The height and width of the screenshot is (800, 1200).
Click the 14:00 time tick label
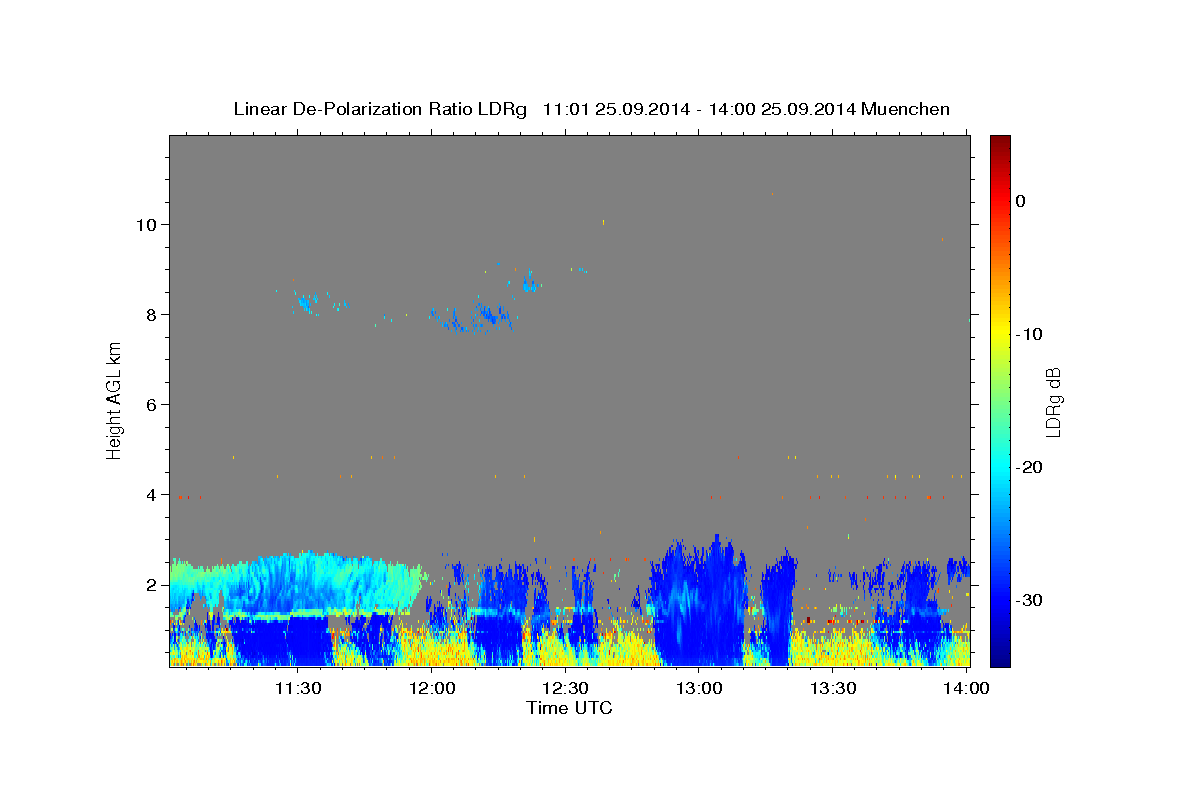(966, 689)
